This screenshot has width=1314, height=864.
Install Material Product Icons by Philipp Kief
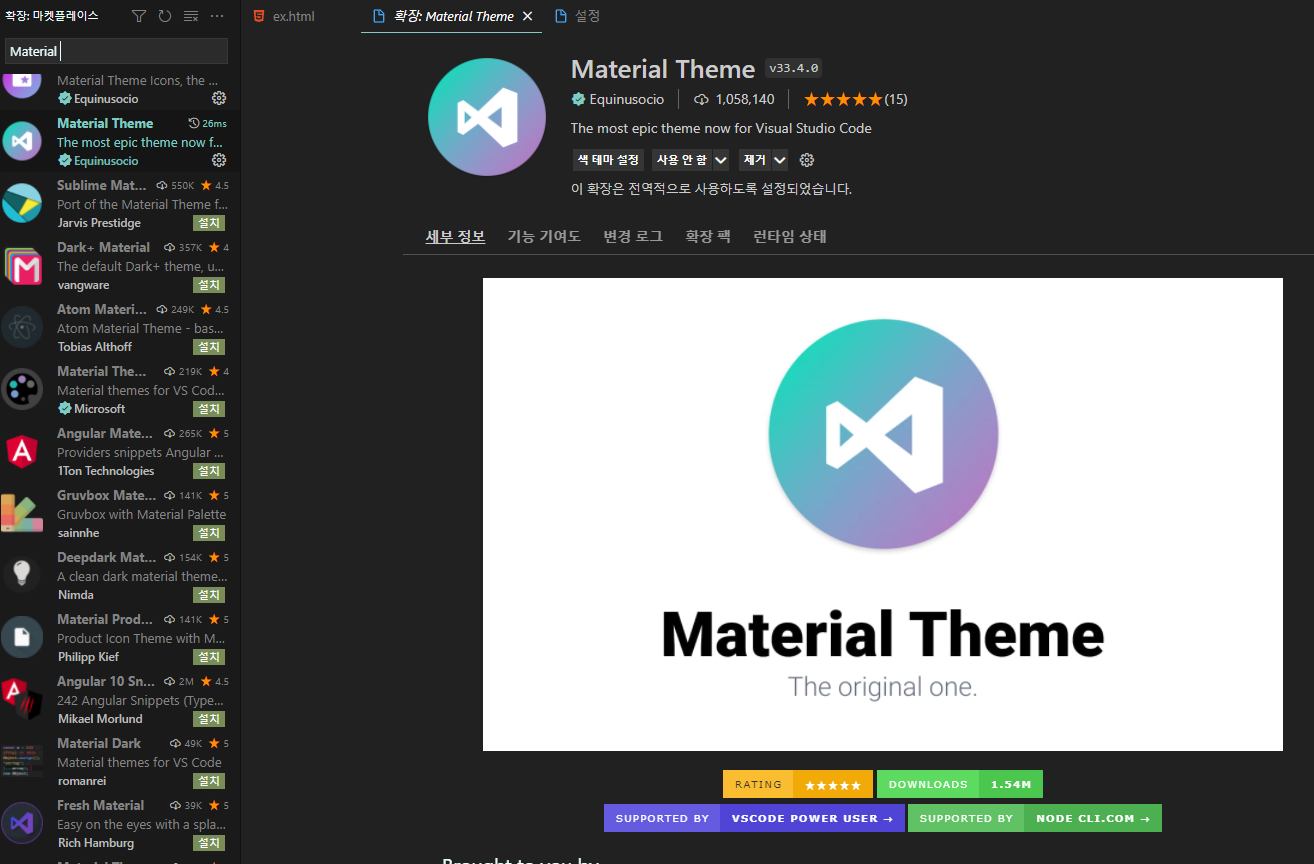209,657
